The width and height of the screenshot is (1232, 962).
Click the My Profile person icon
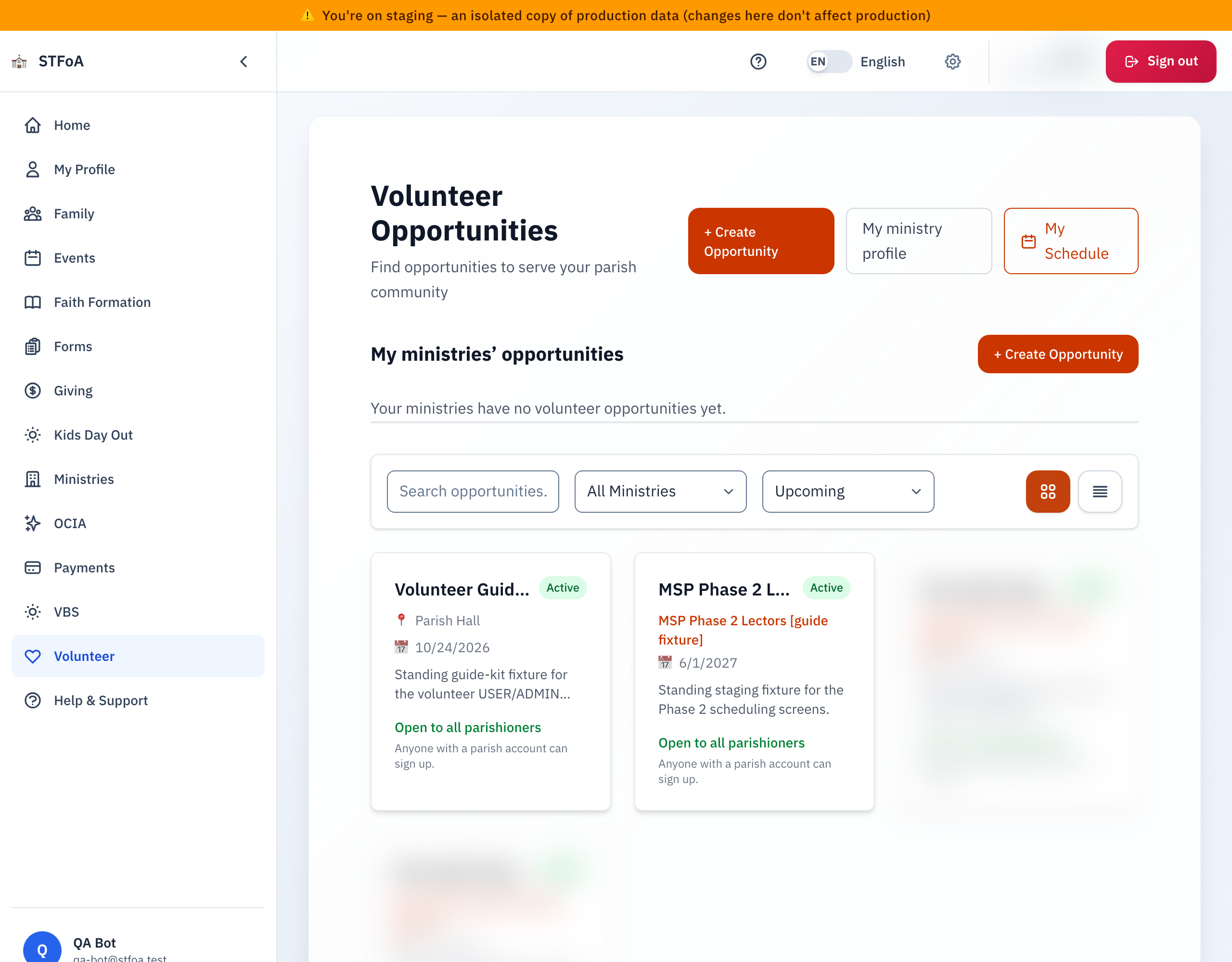click(x=33, y=169)
